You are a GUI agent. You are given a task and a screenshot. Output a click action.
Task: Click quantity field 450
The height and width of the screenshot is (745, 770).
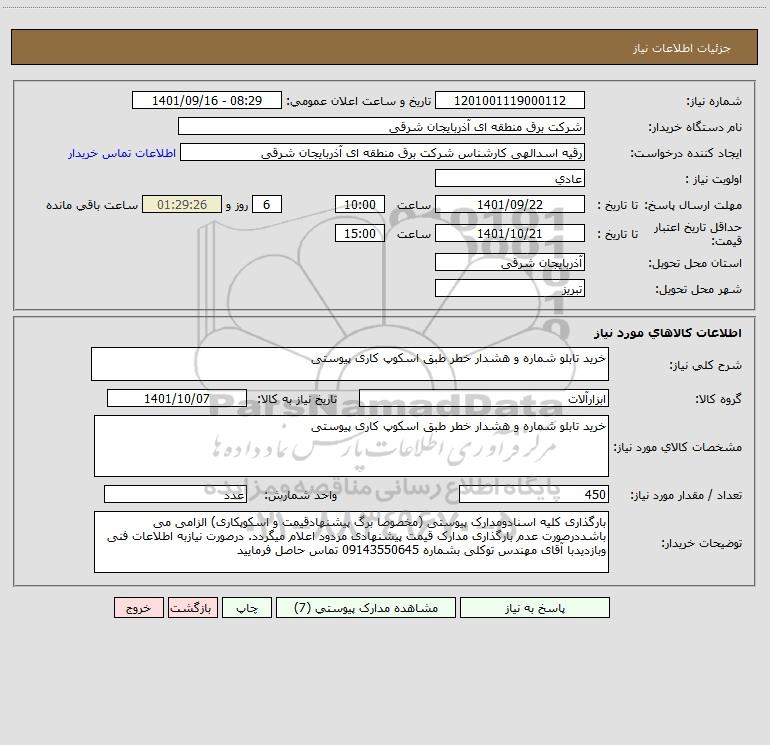point(534,495)
